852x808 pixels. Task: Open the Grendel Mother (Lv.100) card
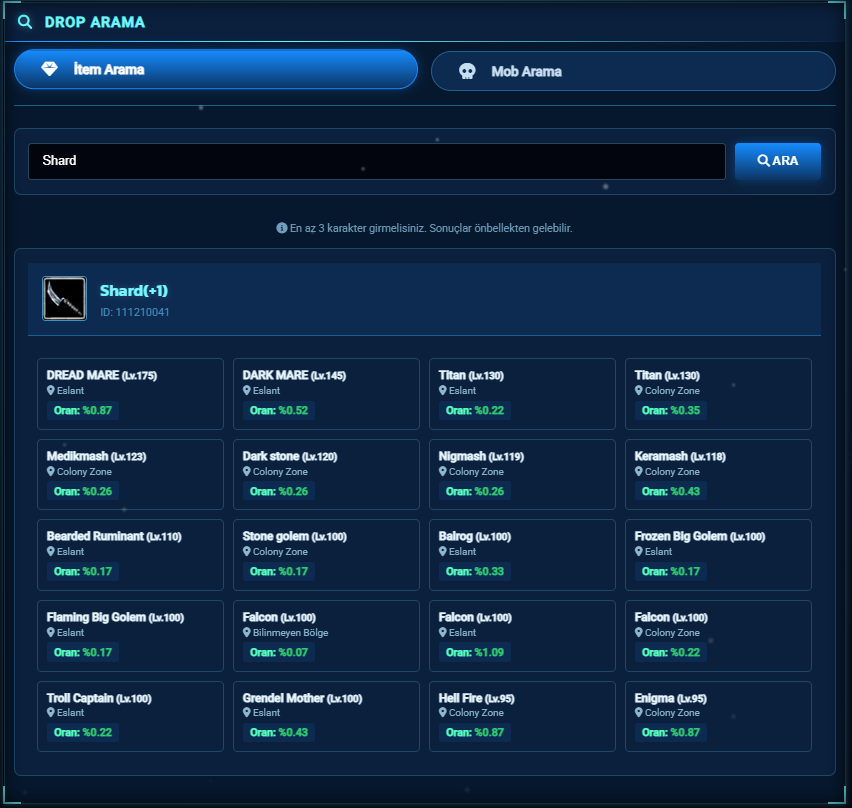pyautogui.click(x=327, y=716)
